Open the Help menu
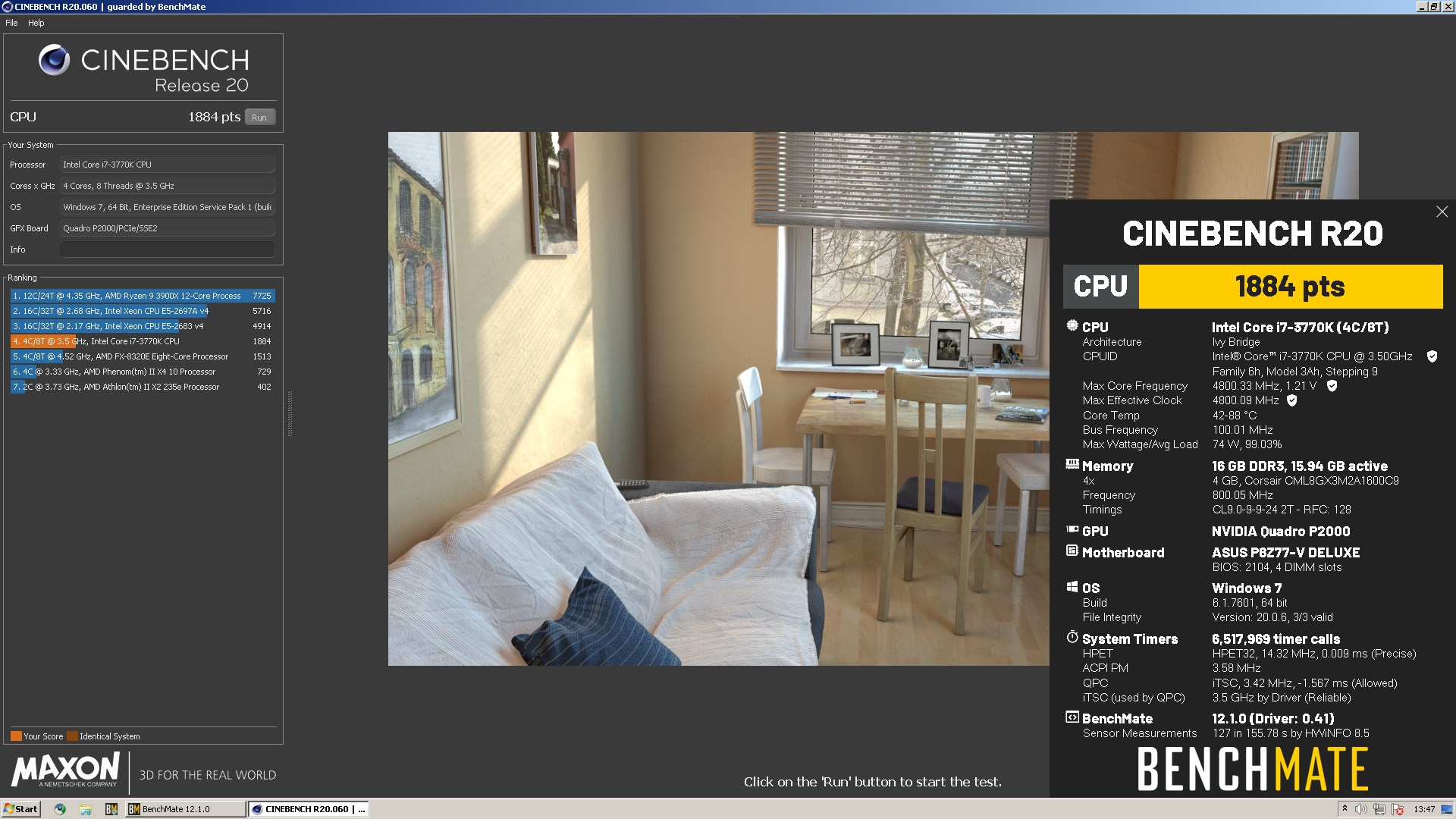Image resolution: width=1456 pixels, height=819 pixels. point(36,23)
